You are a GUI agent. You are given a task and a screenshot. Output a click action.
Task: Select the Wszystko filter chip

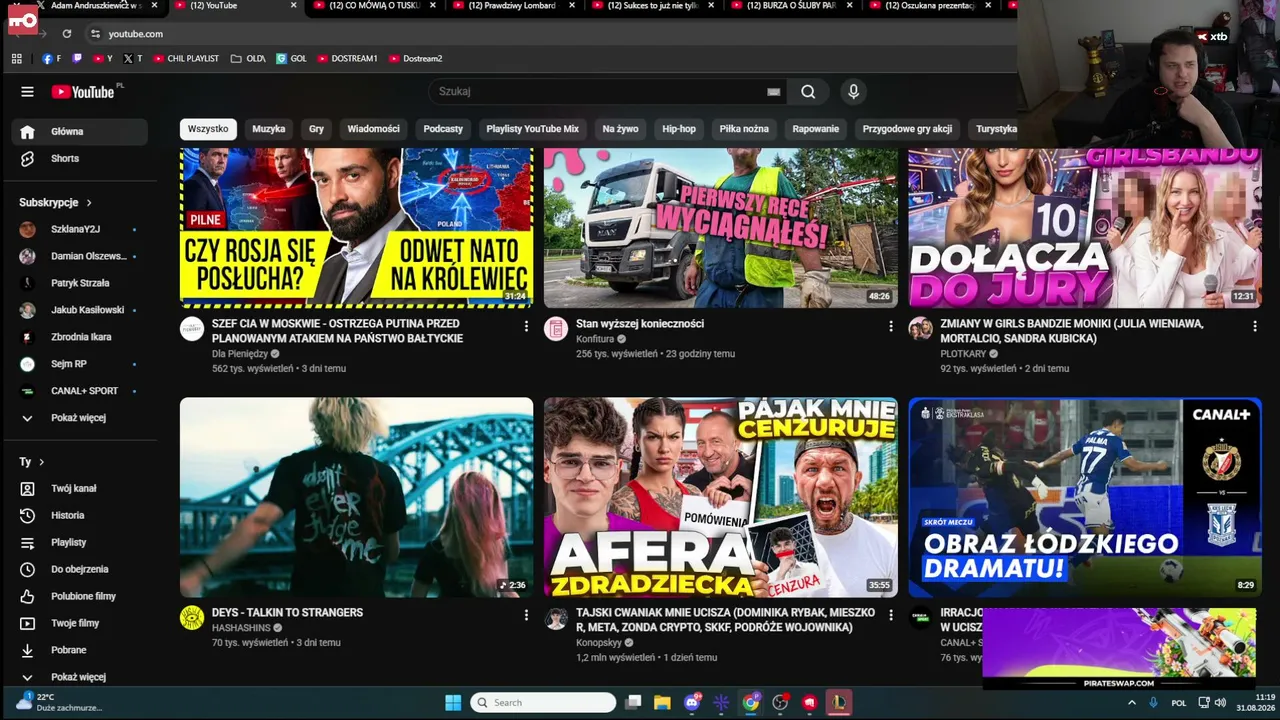click(208, 129)
